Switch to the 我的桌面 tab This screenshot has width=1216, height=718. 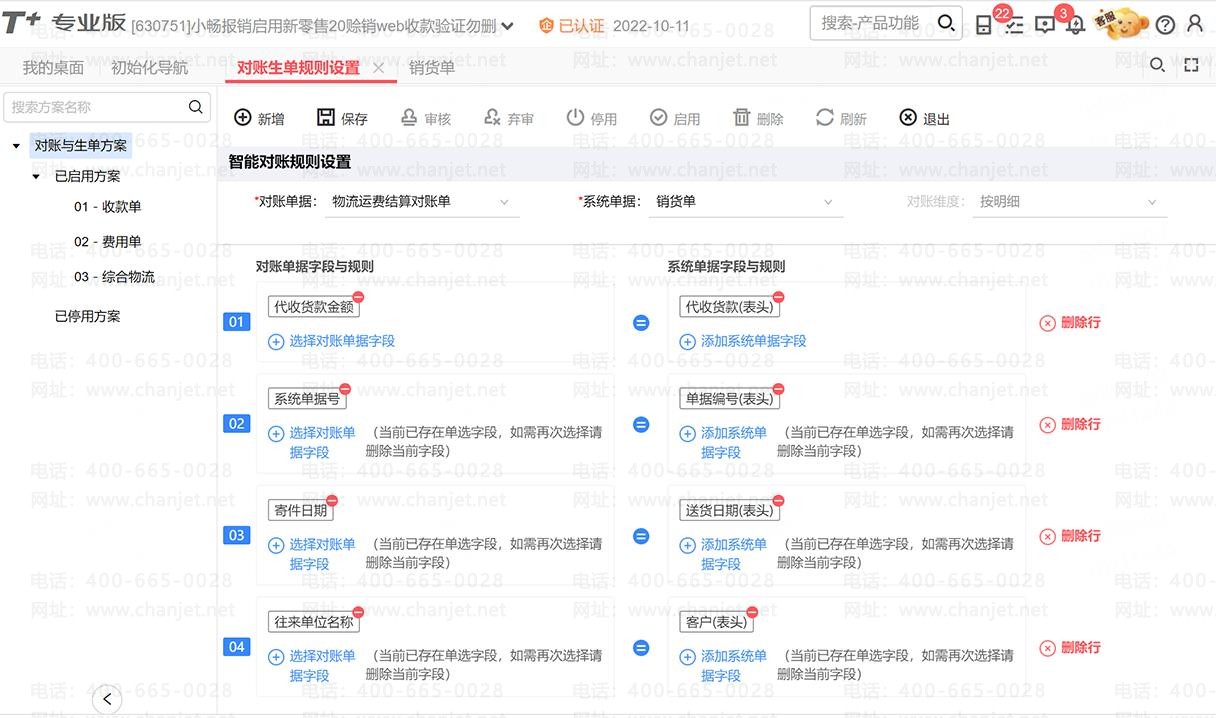53,67
